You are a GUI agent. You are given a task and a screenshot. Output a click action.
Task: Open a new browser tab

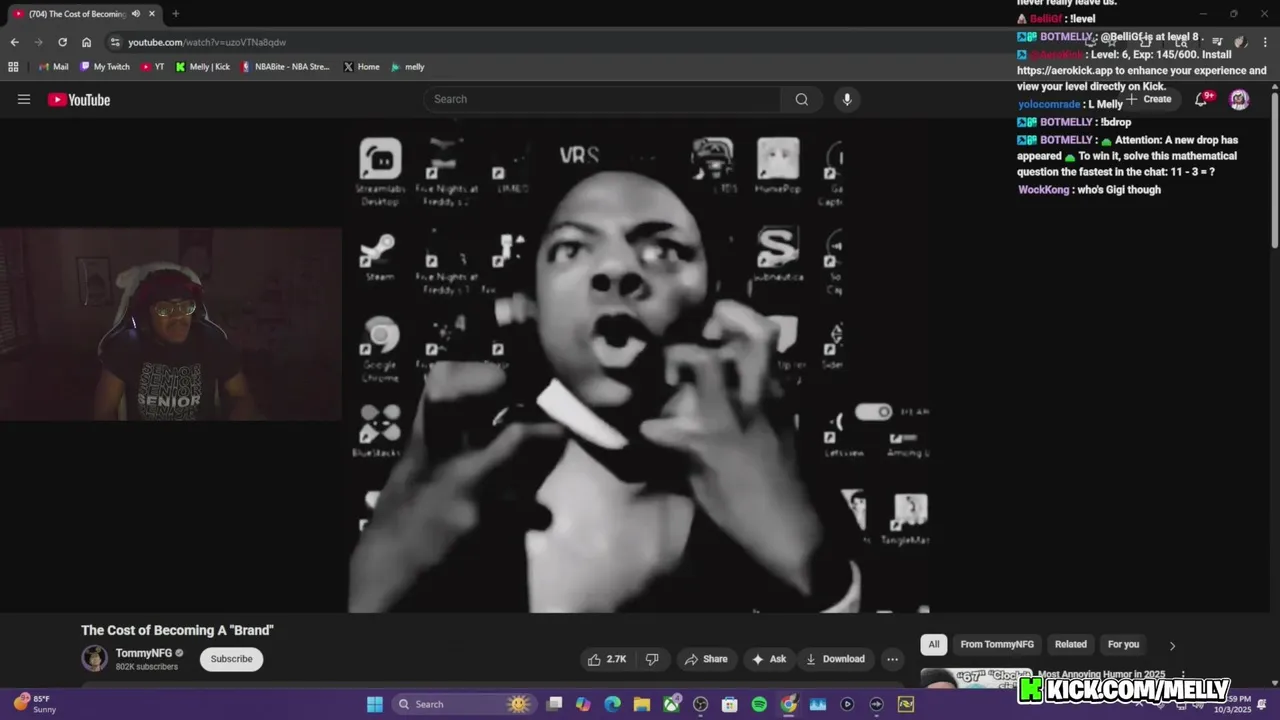click(175, 14)
